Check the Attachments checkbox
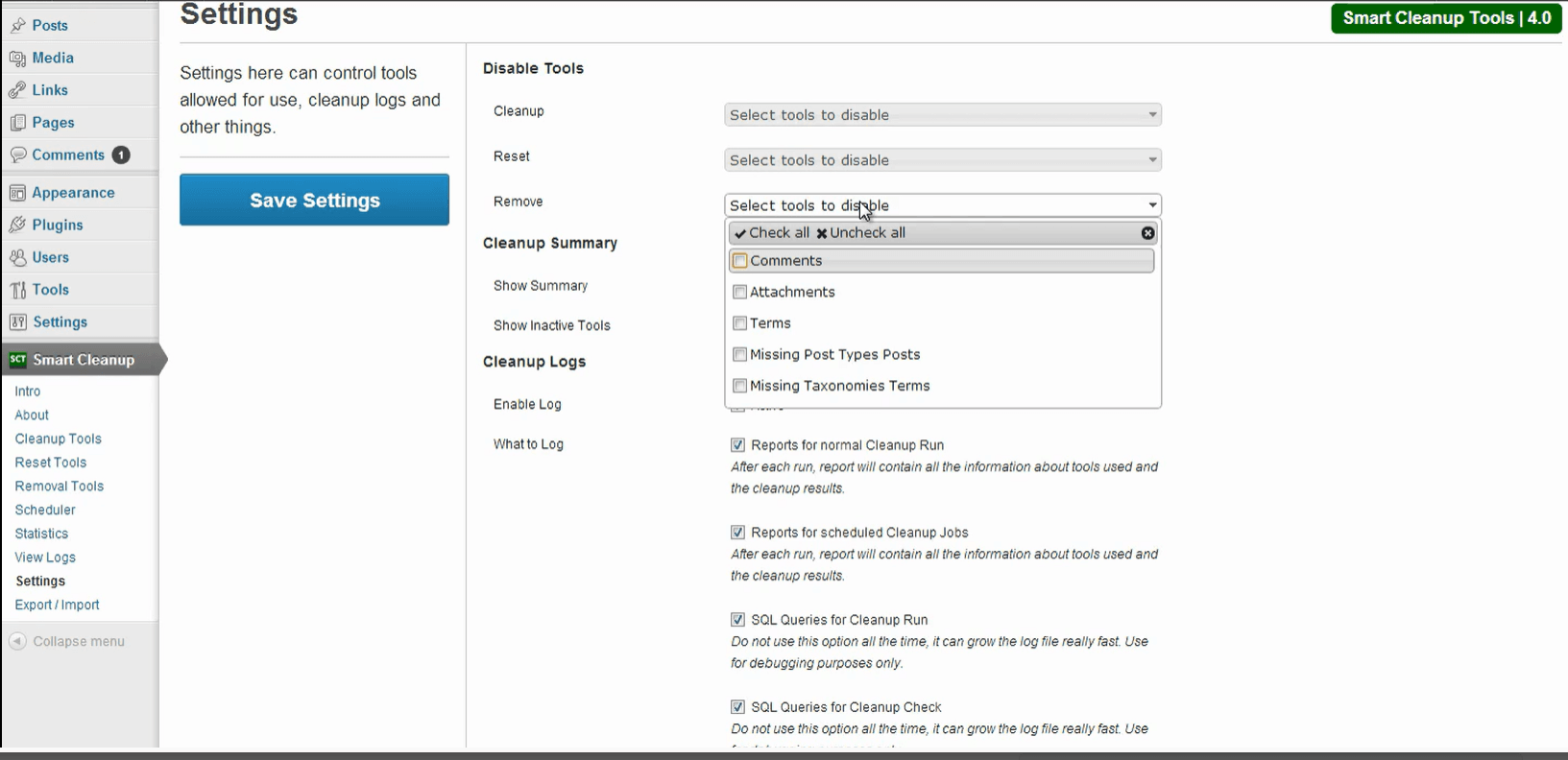Screen dimensions: 1568x760 pyautogui.click(x=739, y=293)
